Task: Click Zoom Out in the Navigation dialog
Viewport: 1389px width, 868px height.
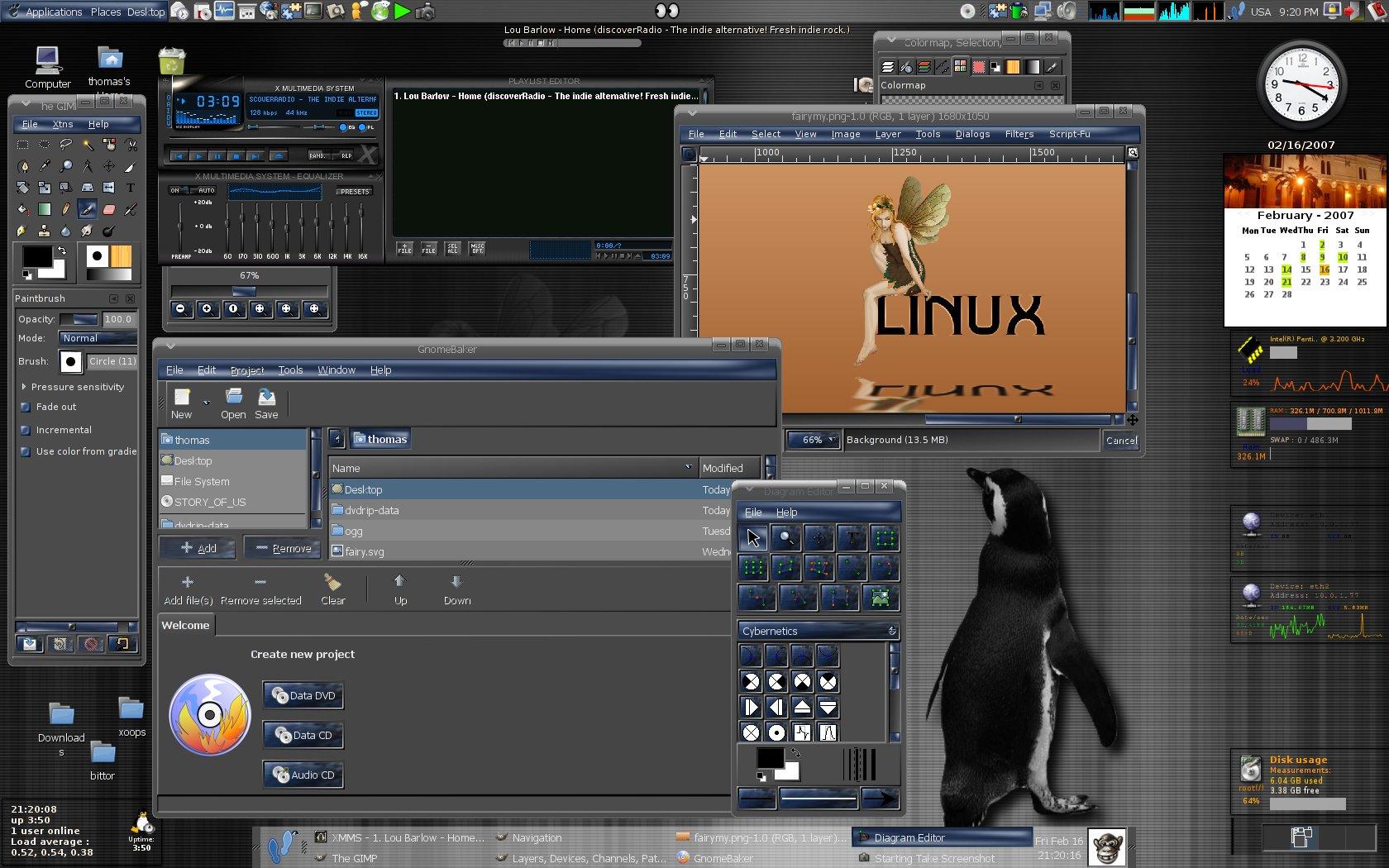Action: click(181, 309)
